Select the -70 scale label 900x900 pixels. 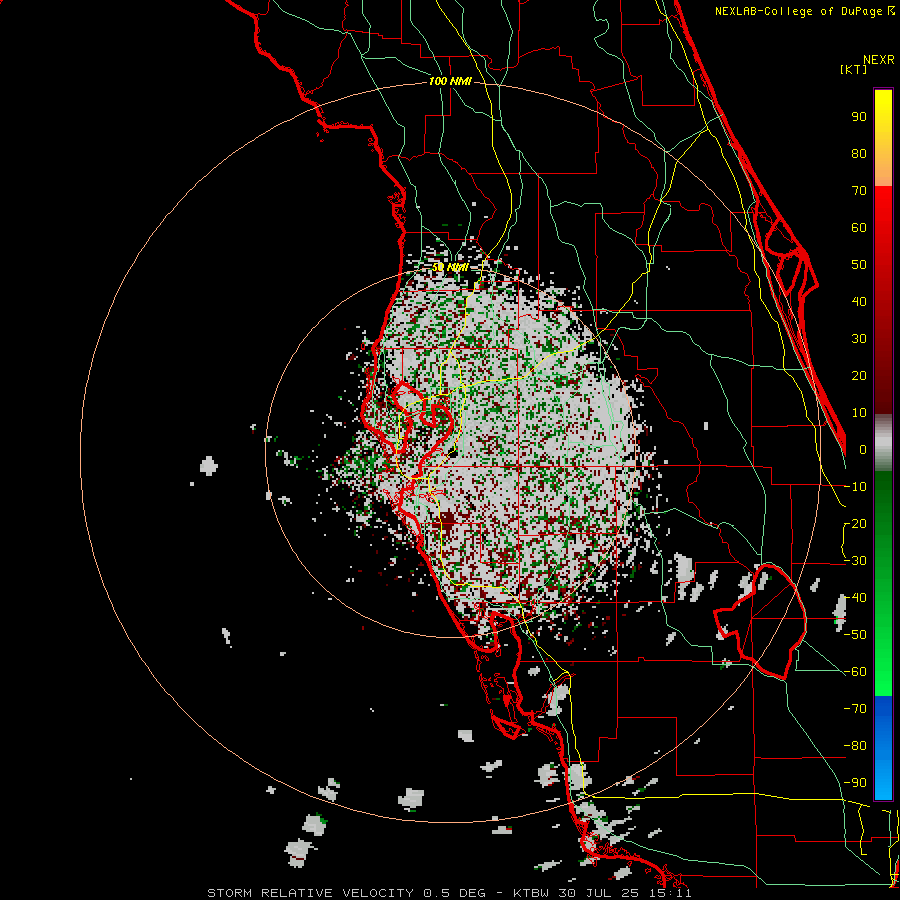click(x=855, y=709)
